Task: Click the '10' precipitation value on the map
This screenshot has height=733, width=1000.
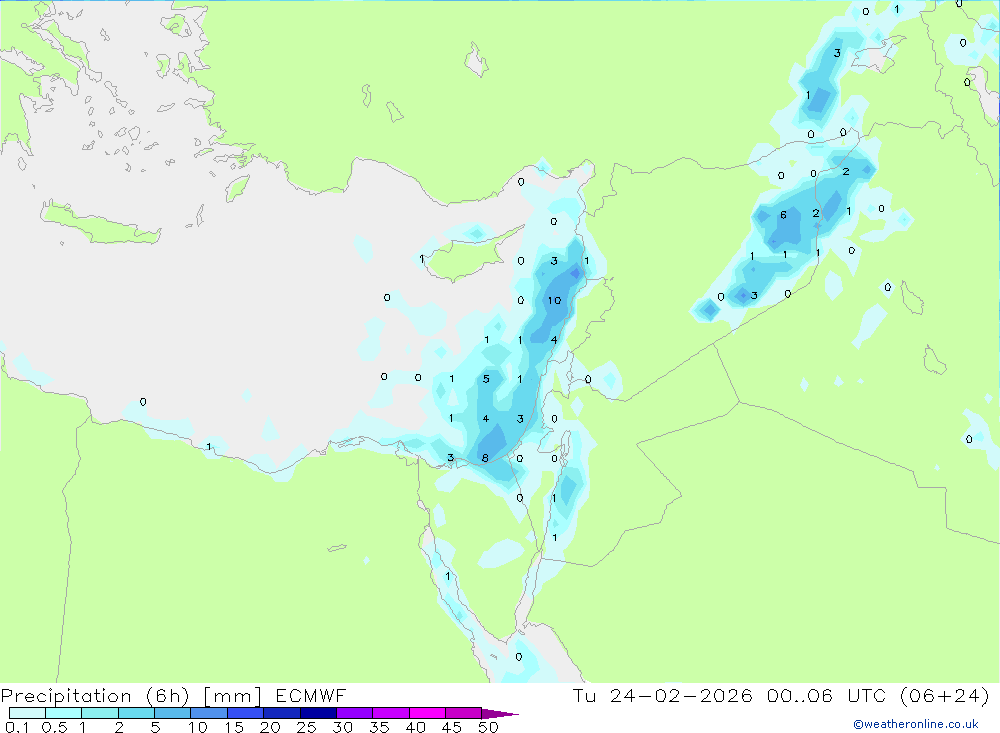Action: [x=554, y=300]
